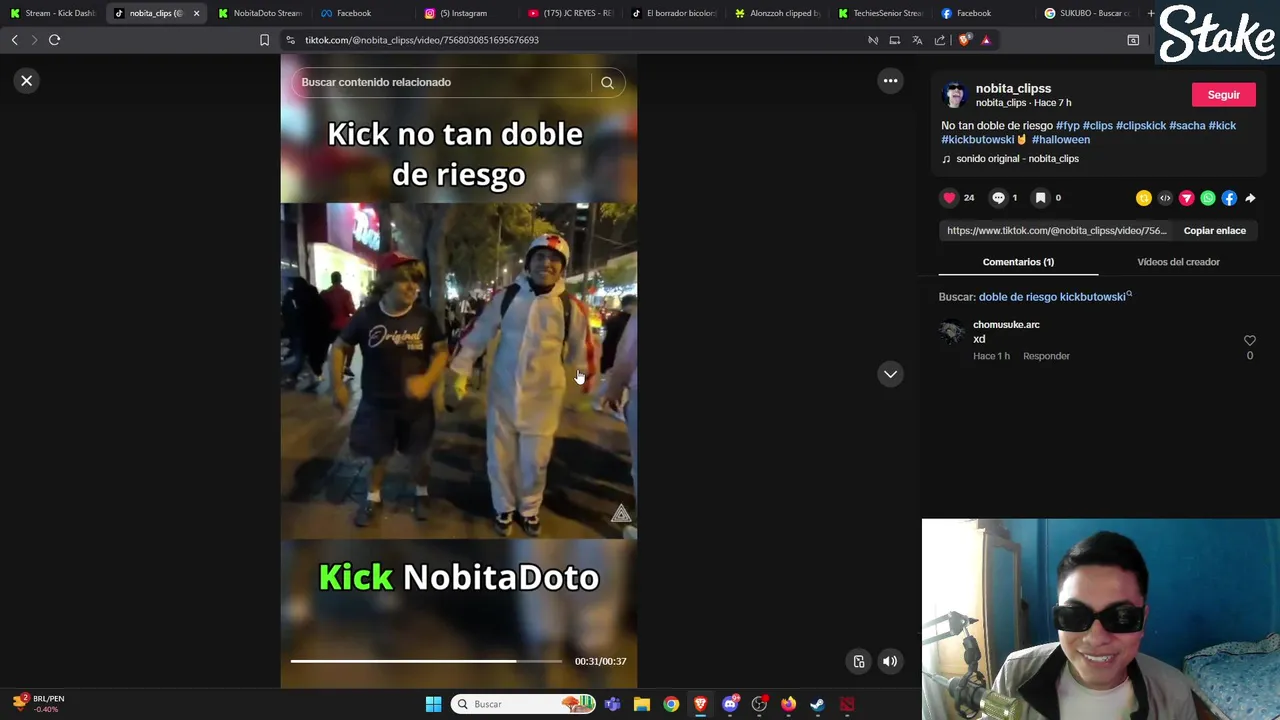Open nobita_clipss profile avatar
This screenshot has width=1280, height=720.
point(955,95)
